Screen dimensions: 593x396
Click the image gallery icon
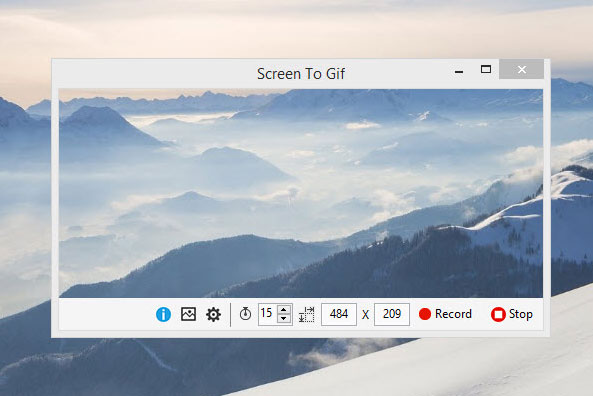188,314
